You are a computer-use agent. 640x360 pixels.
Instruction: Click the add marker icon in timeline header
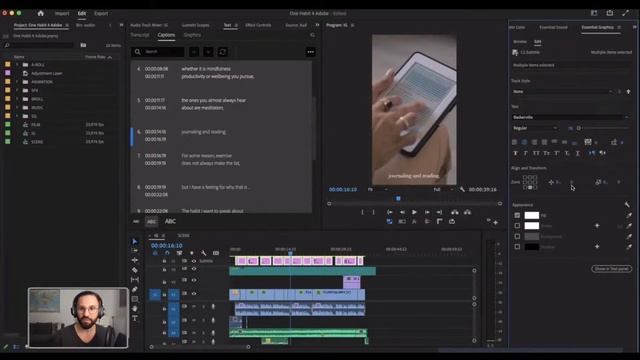191,253
